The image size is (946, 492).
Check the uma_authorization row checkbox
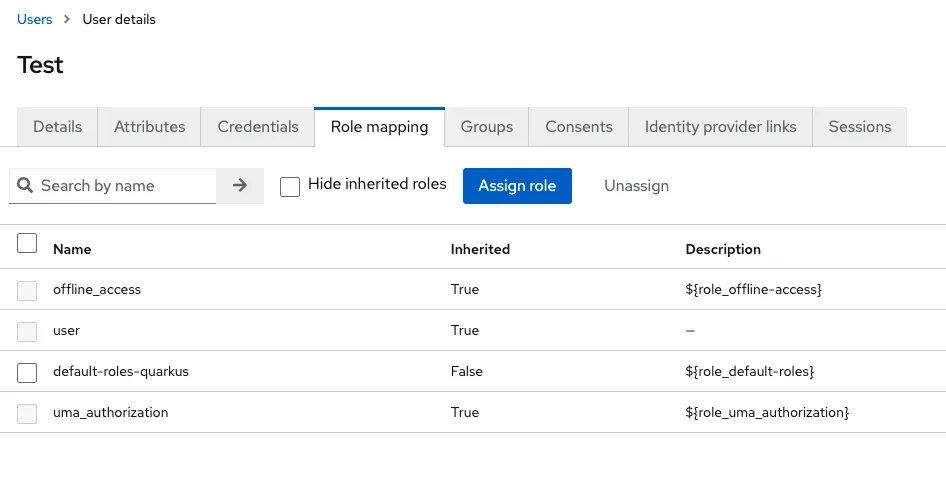click(27, 413)
